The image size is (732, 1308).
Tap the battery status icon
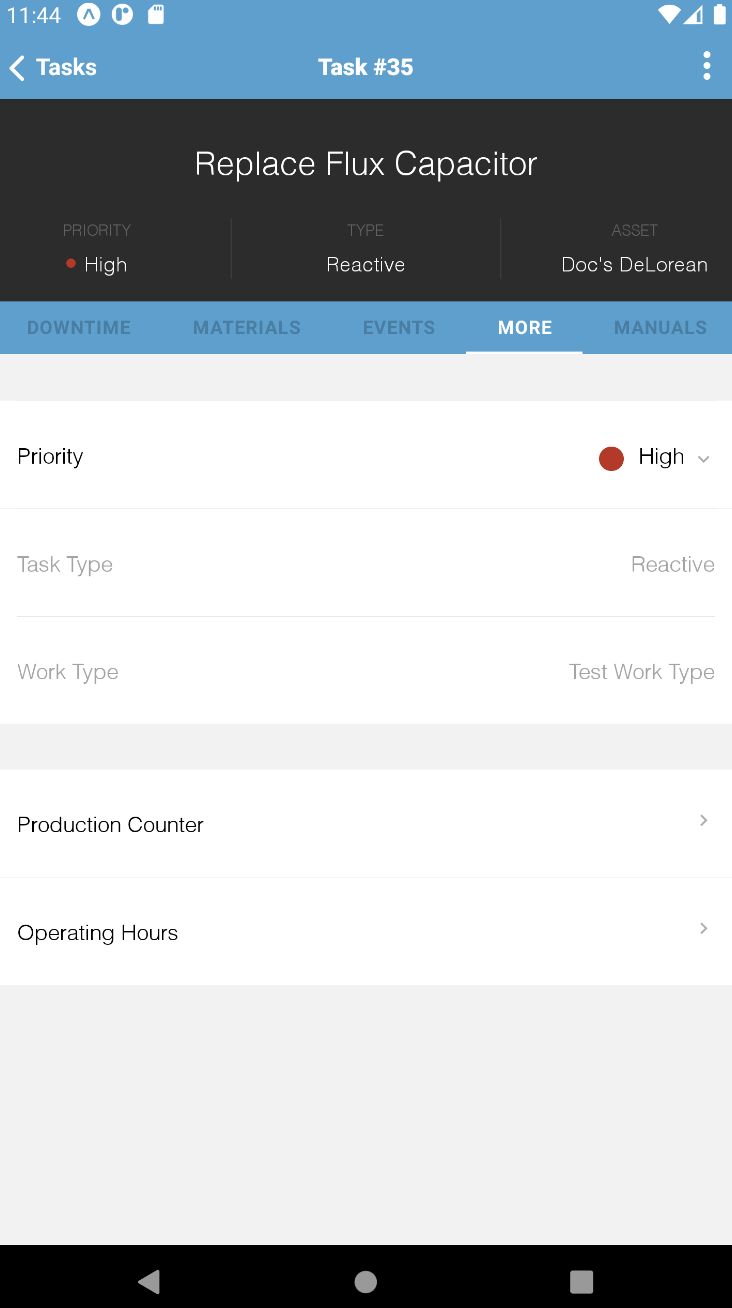click(x=719, y=15)
